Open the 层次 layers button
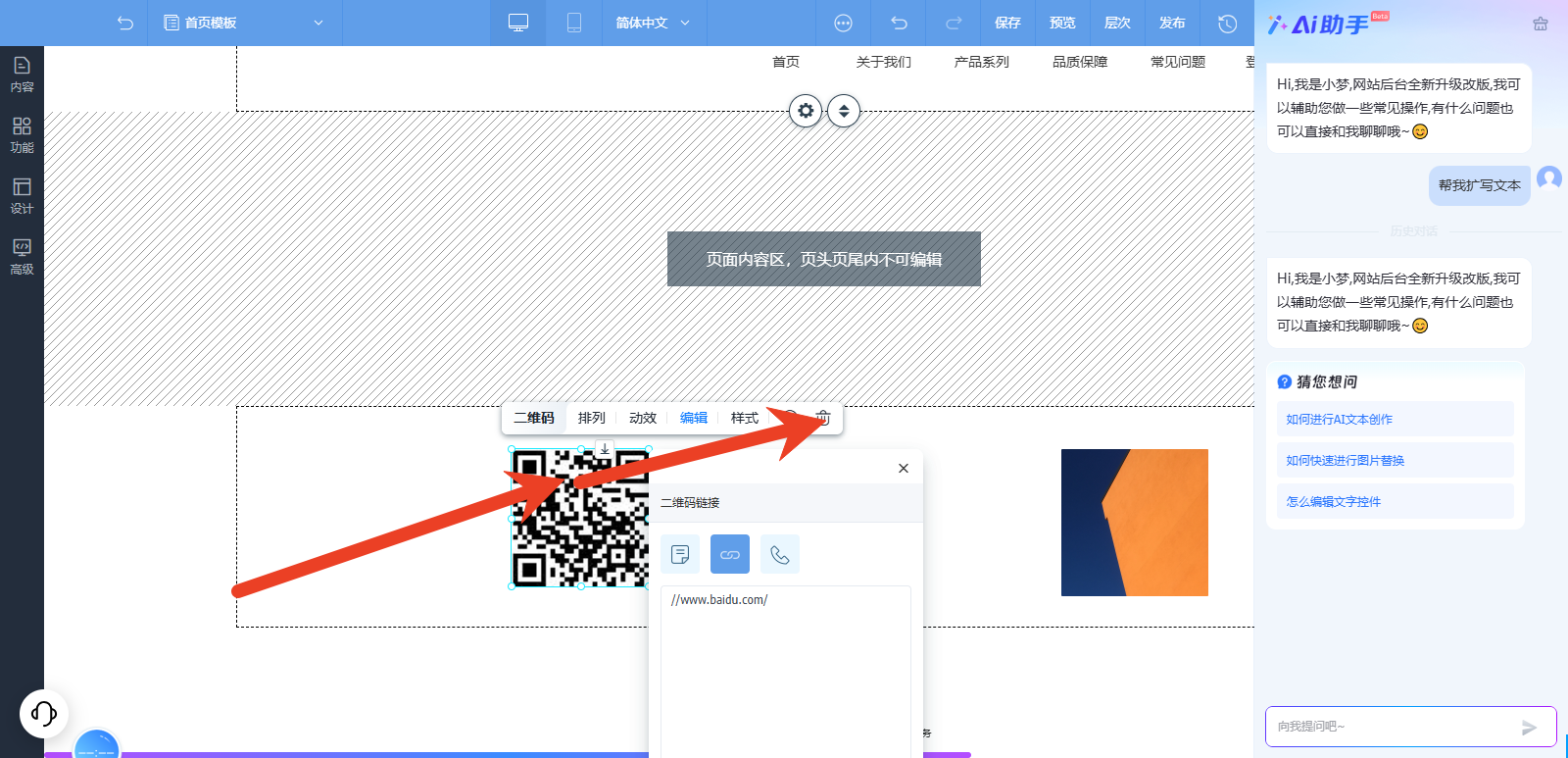This screenshot has width=1568, height=758. [x=1117, y=23]
